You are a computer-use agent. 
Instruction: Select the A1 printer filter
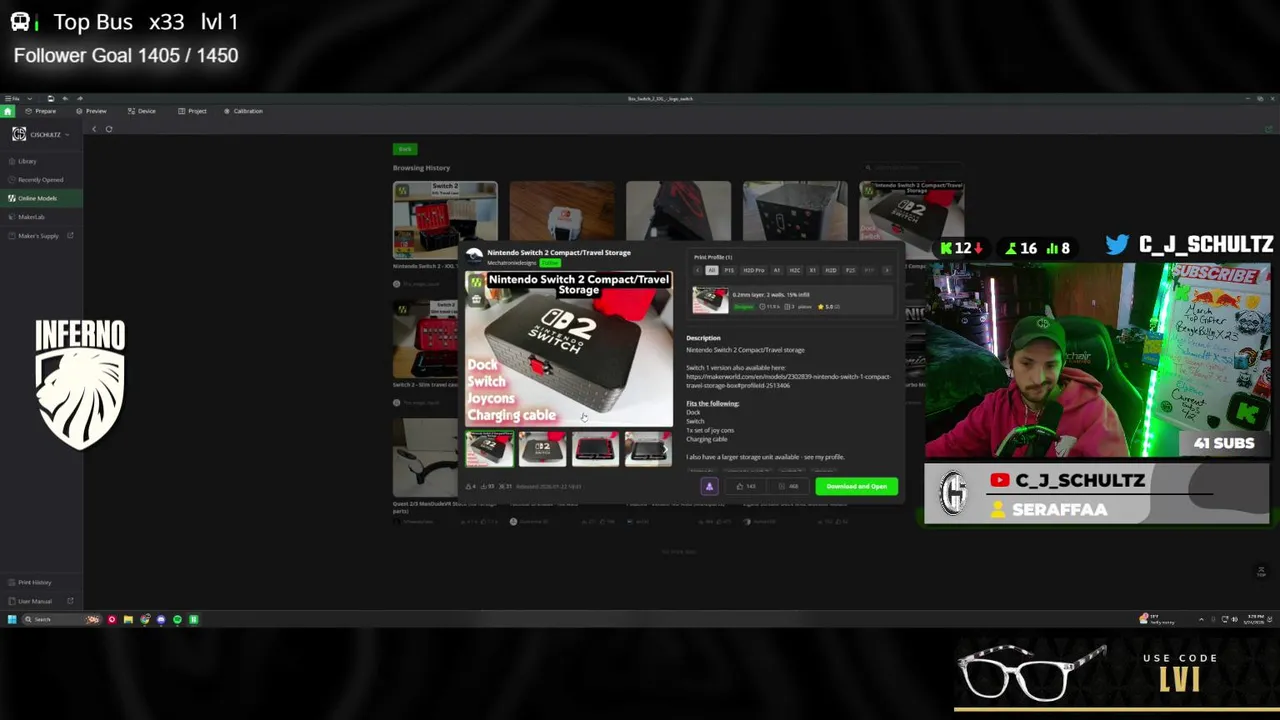pyautogui.click(x=776, y=270)
